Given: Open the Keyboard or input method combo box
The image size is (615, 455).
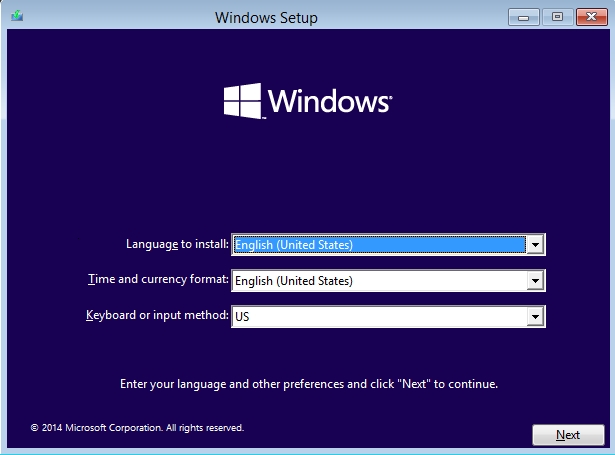Looking at the screenshot, I should point(388,317).
